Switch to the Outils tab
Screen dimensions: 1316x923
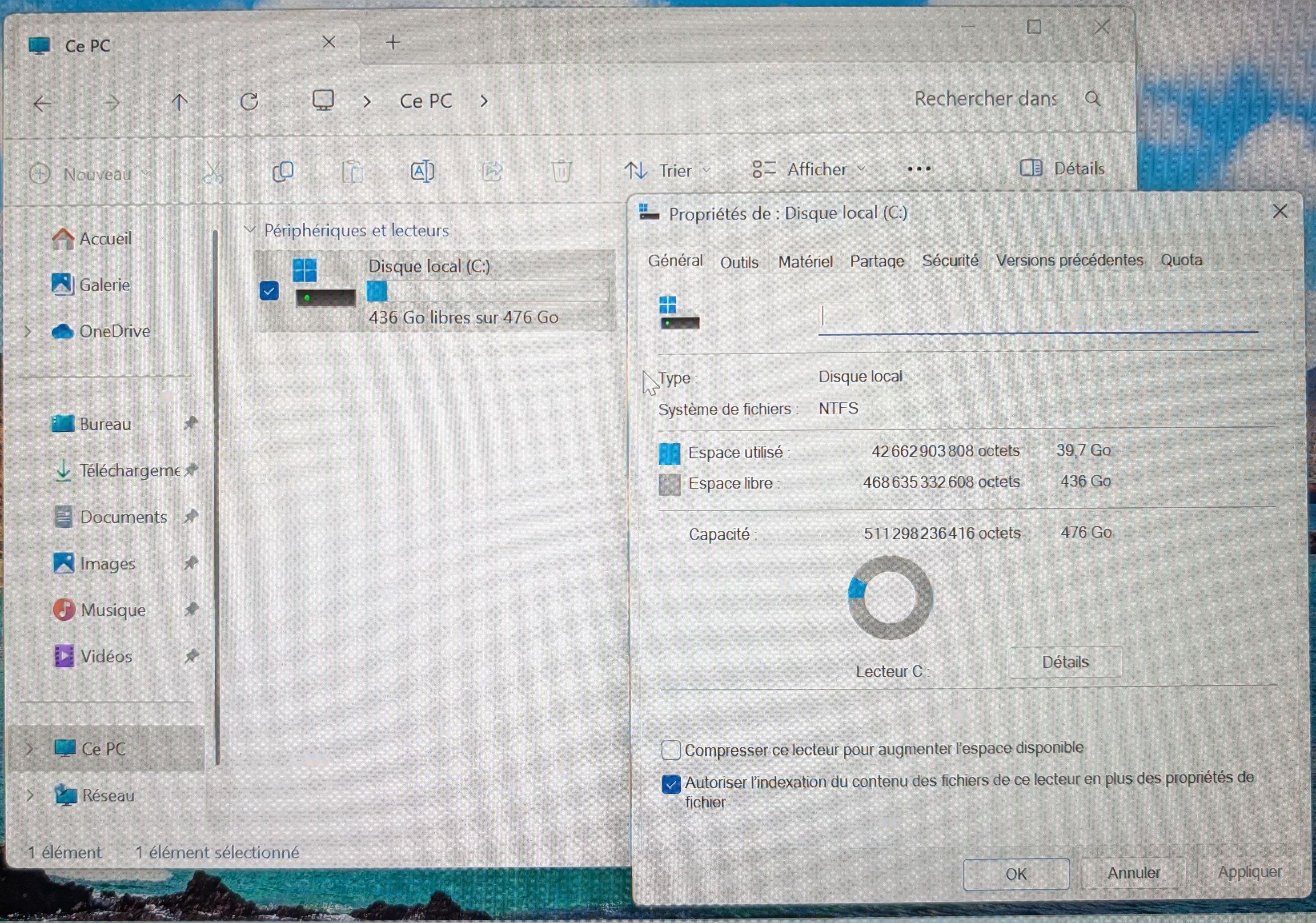(739, 263)
